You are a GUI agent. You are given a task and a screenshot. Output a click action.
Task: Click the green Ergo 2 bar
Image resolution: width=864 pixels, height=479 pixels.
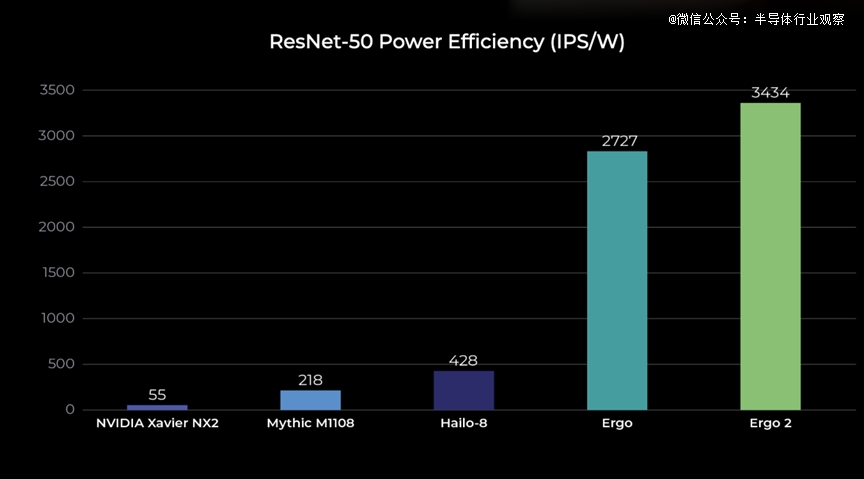tap(770, 256)
